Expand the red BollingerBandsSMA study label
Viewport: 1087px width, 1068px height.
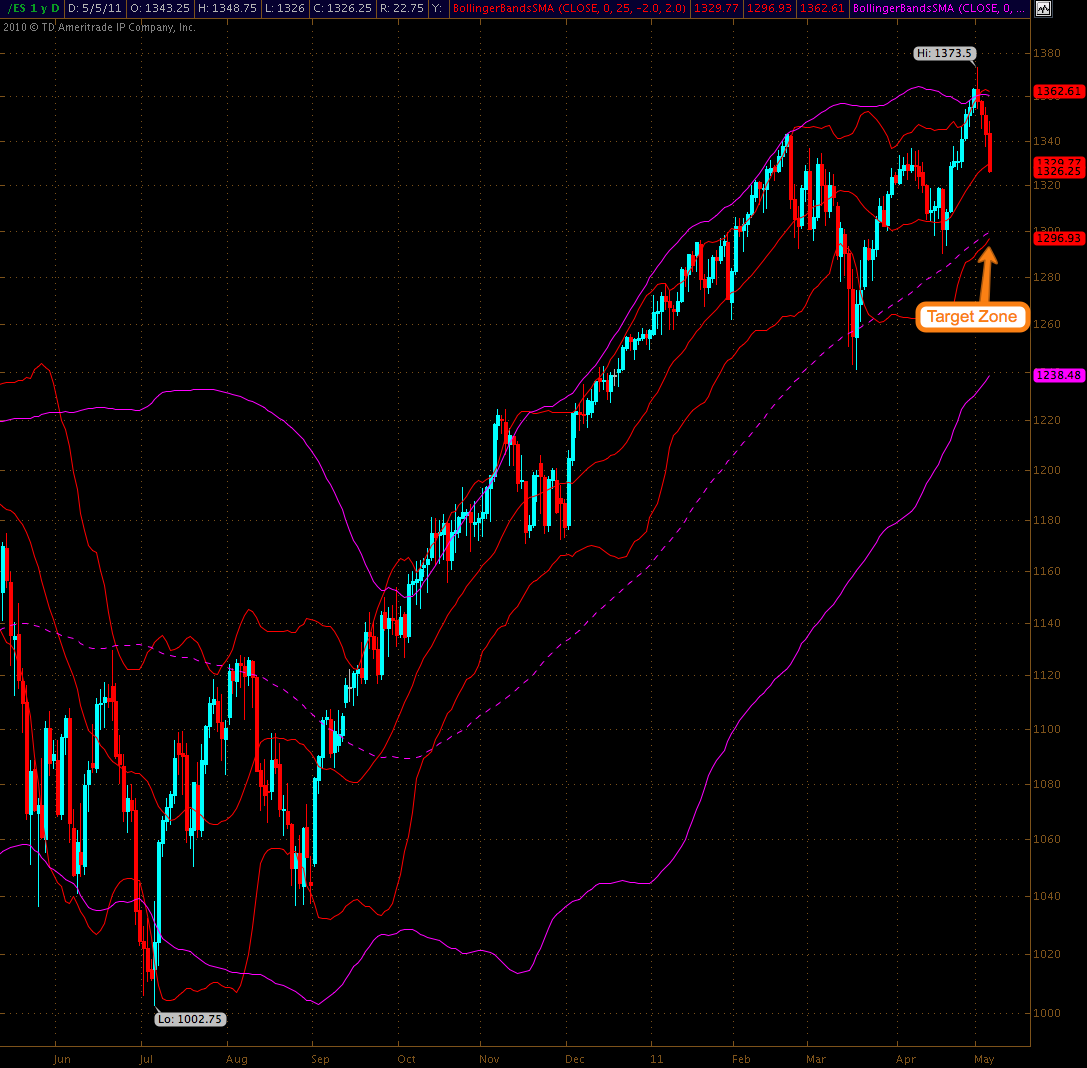click(569, 8)
